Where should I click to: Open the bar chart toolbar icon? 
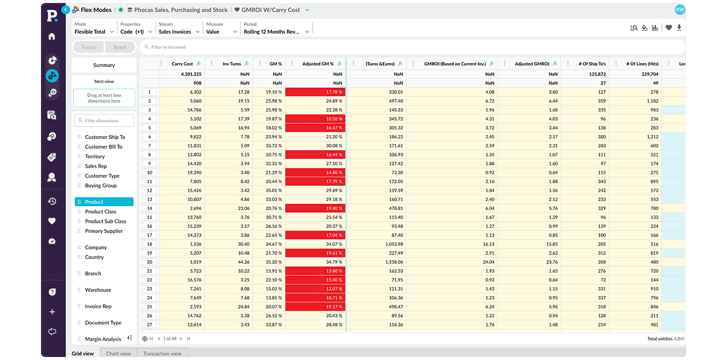coord(655,28)
